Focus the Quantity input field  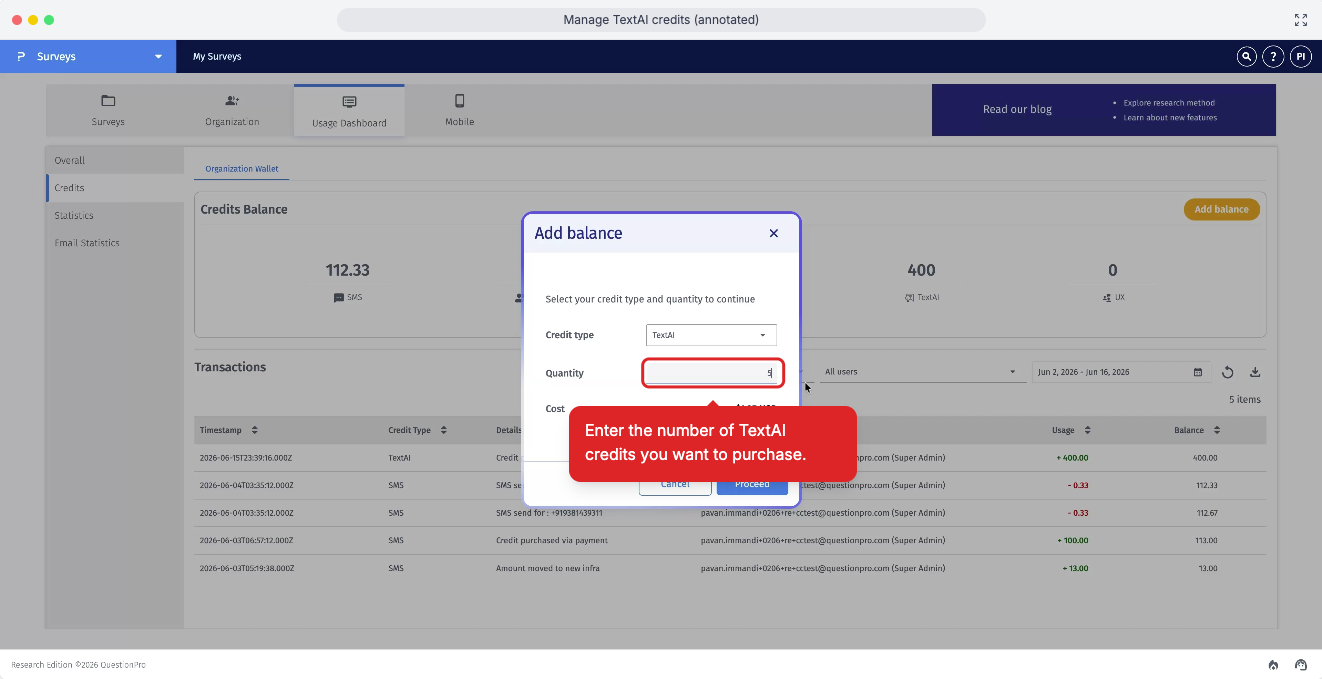[x=712, y=373]
